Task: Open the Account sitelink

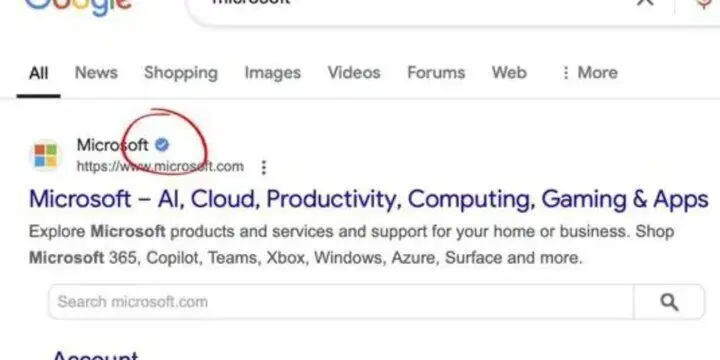Action: pos(96,356)
